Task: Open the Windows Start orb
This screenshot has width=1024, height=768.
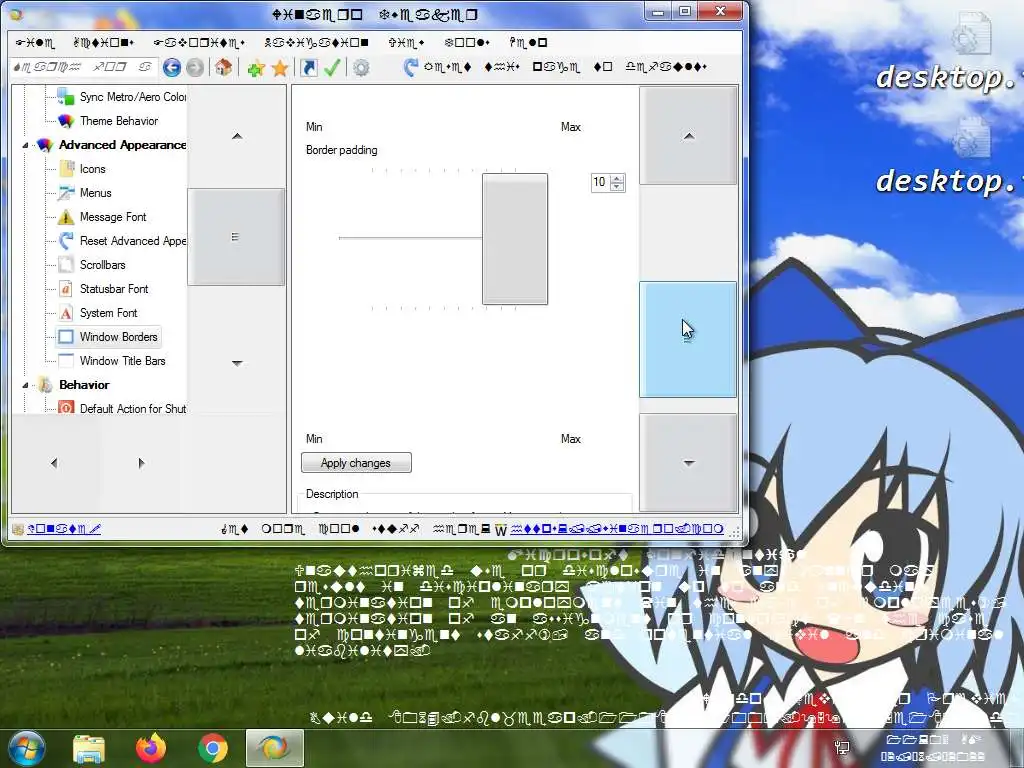Action: coord(25,748)
